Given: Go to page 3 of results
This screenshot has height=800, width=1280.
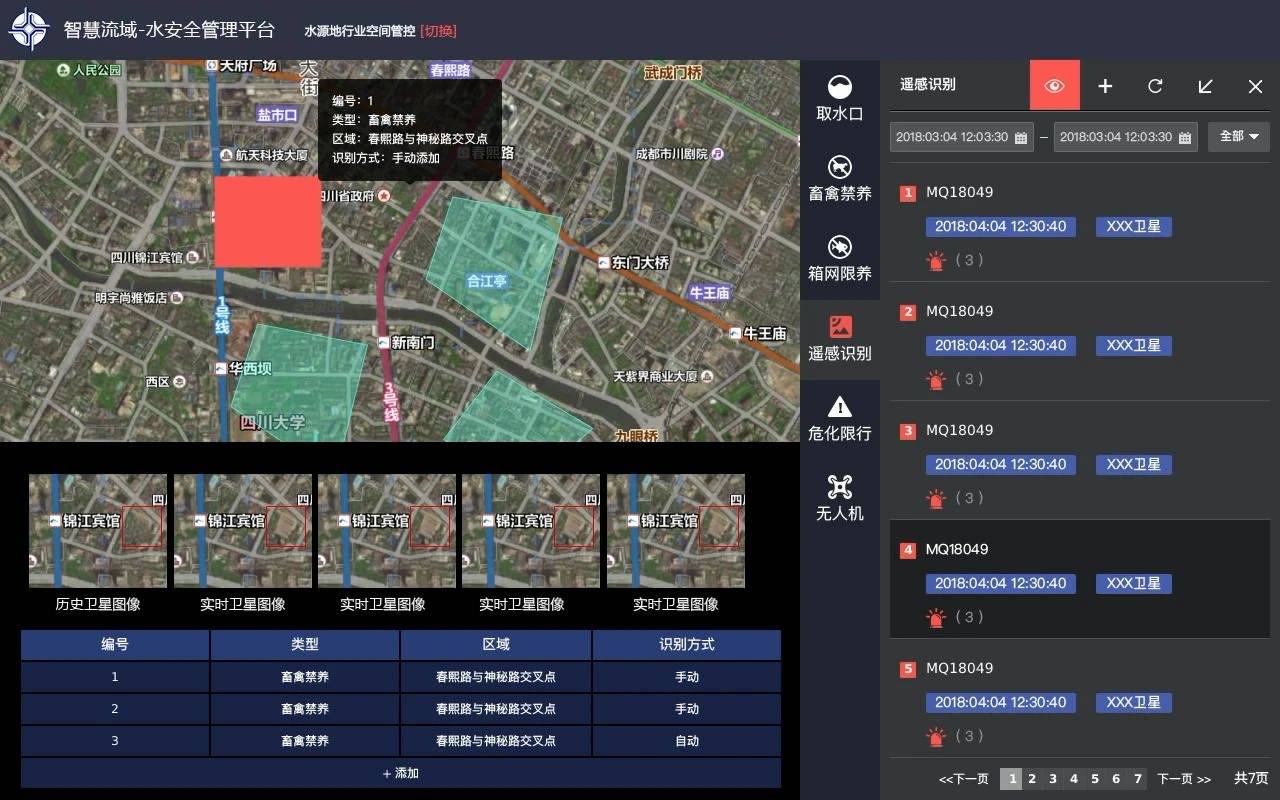Looking at the screenshot, I should pyautogui.click(x=1053, y=779).
